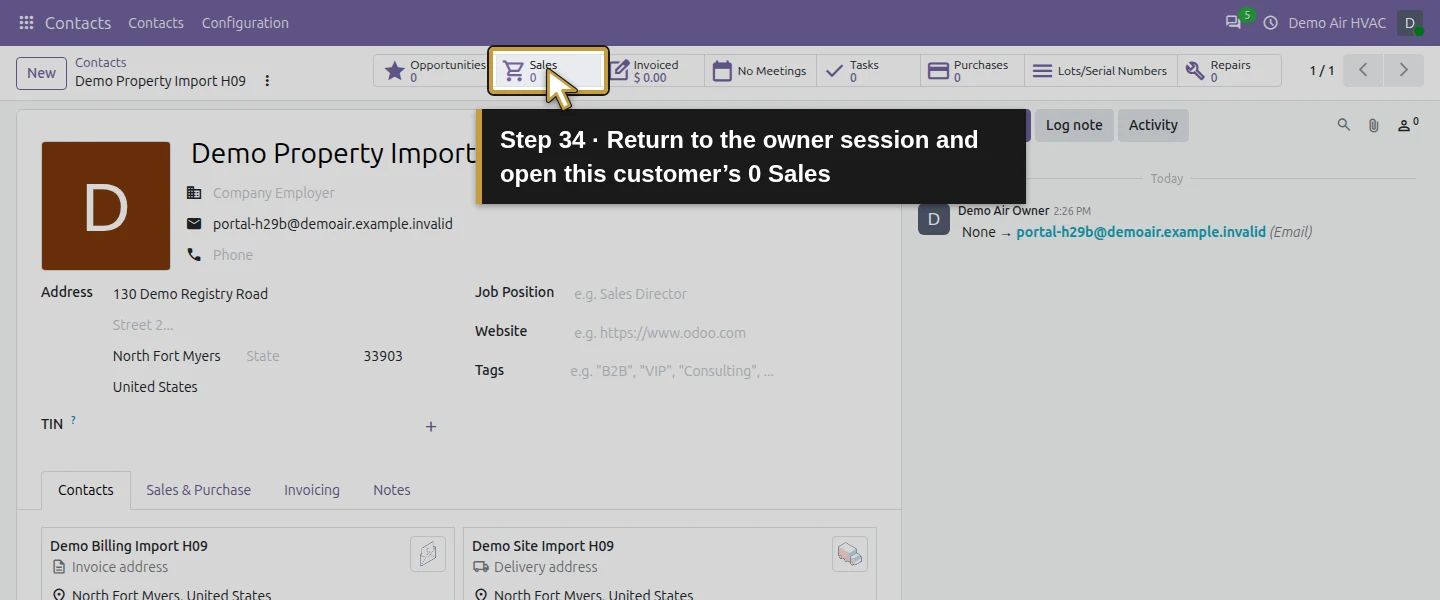
Task: Switch to the Contacts tab
Action: pyautogui.click(x=86, y=490)
